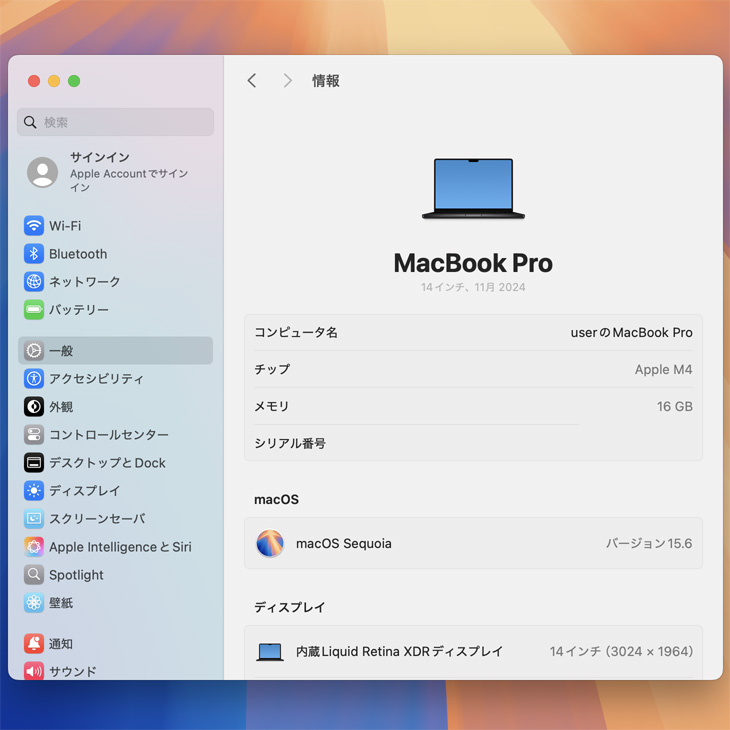Click the 情報 page title

coord(326,81)
